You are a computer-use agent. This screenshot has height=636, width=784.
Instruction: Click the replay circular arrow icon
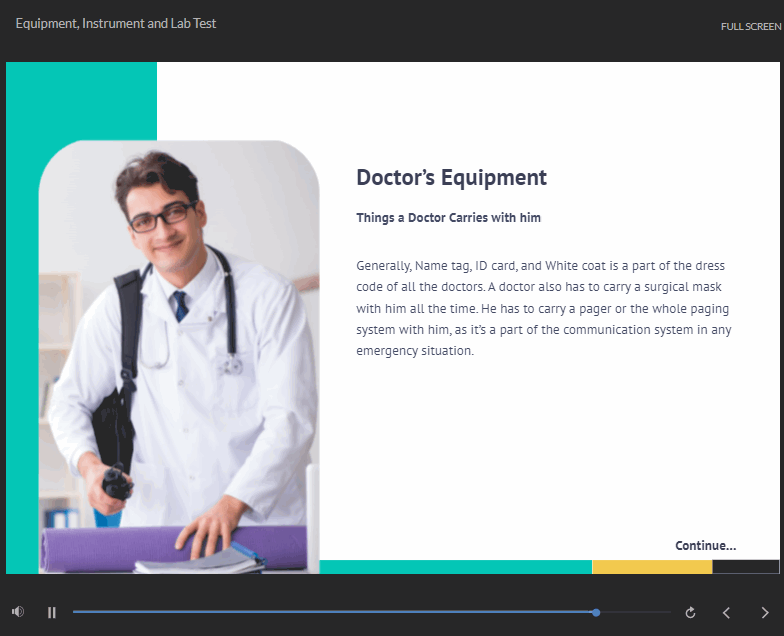(x=690, y=612)
